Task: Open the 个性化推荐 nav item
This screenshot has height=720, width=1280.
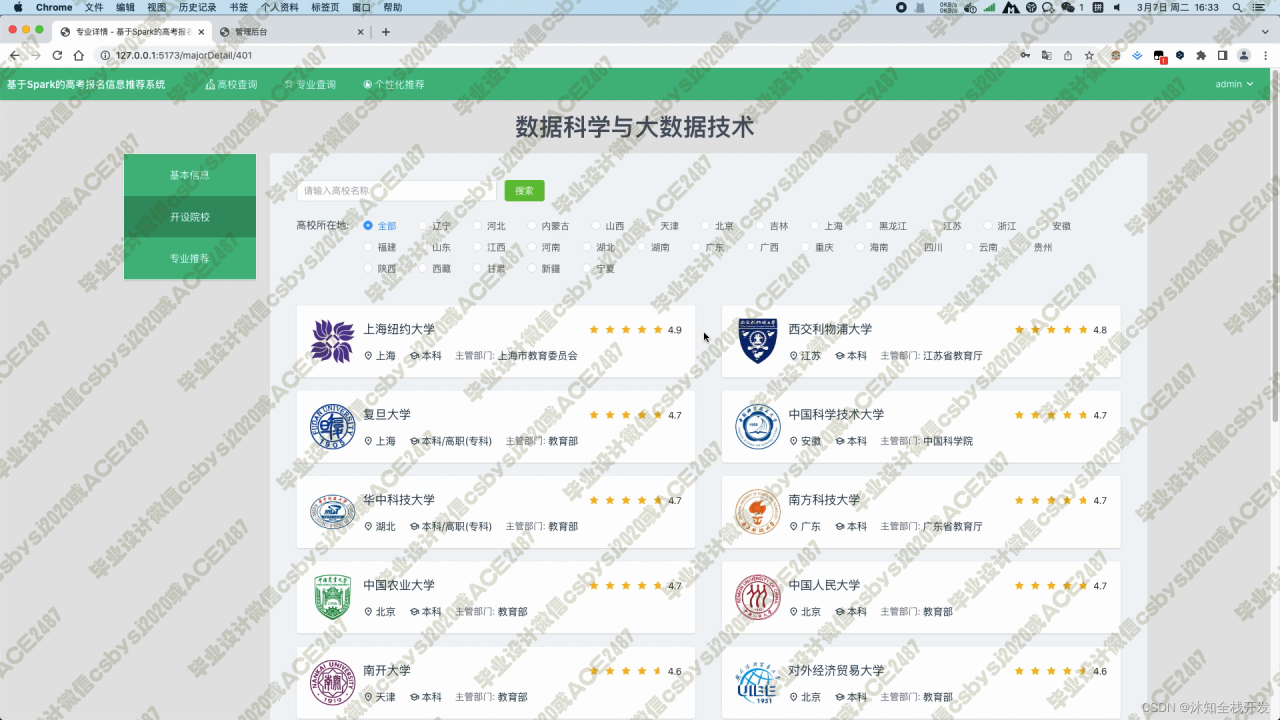Action: click(x=394, y=85)
